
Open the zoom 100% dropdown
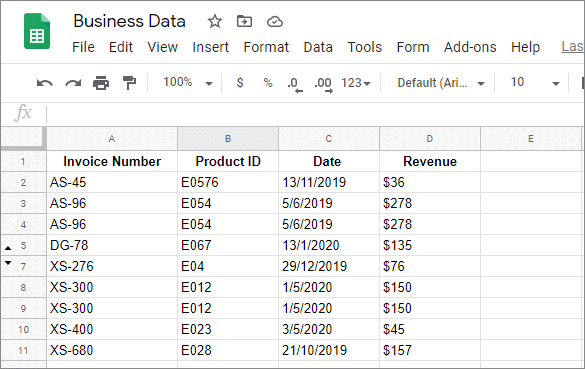tap(188, 82)
